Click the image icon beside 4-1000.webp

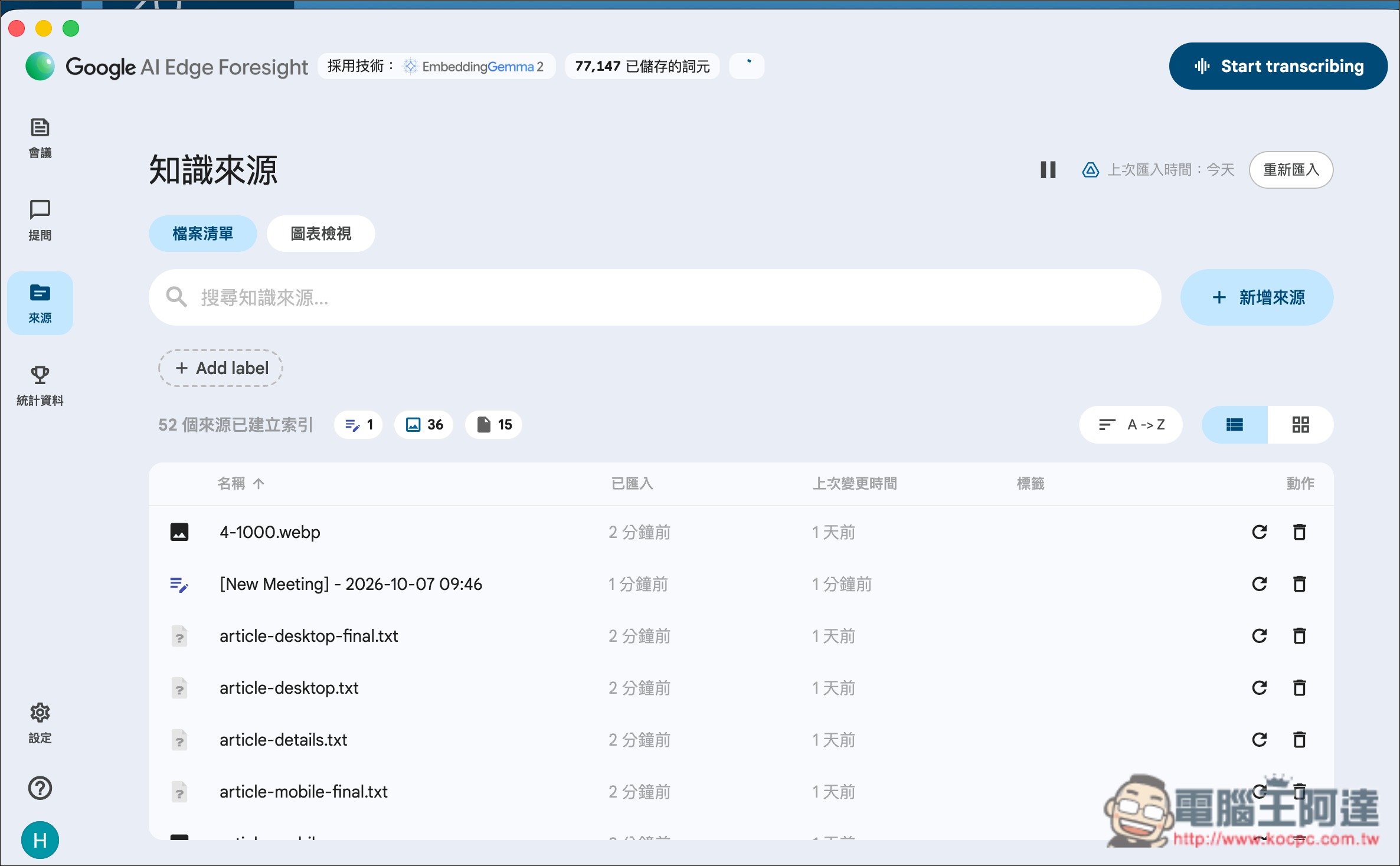(179, 532)
